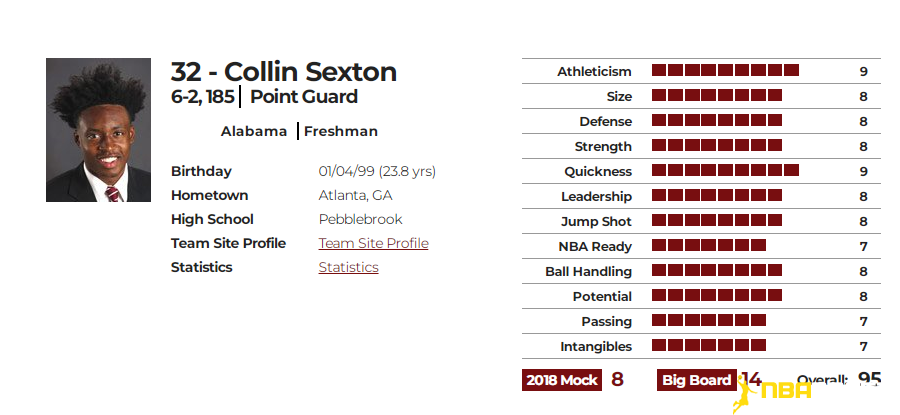Click the Point Guard position text
The height and width of the screenshot is (415, 900).
click(304, 96)
